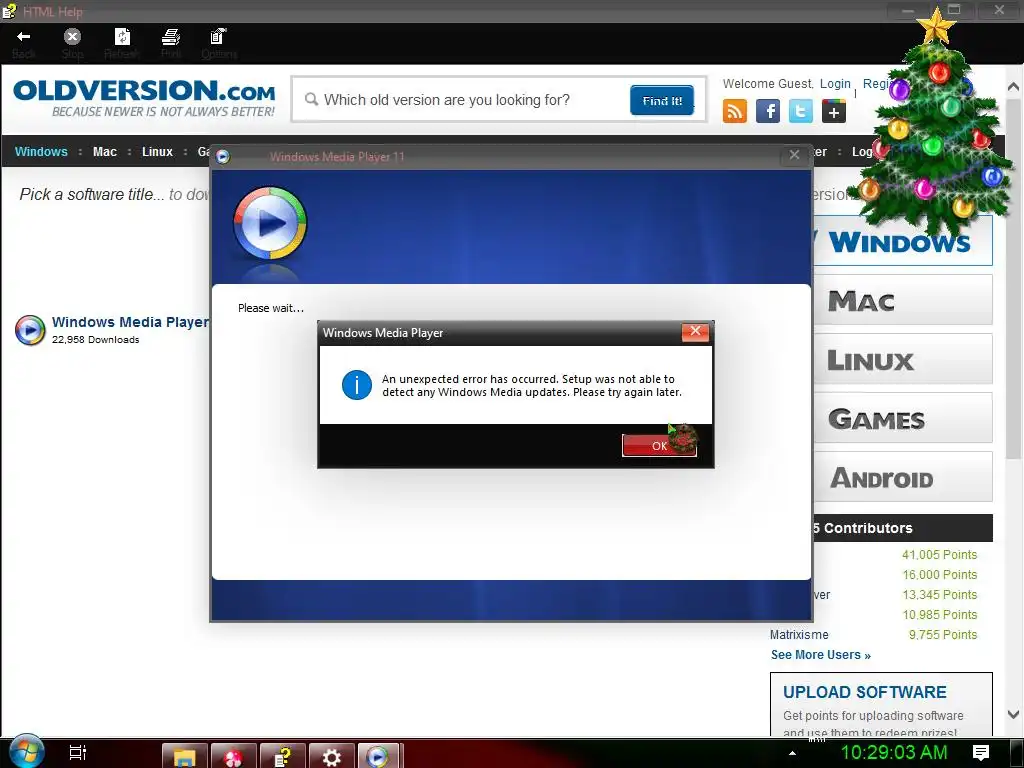
Task: Click the blue information icon in the dialog
Action: (357, 385)
